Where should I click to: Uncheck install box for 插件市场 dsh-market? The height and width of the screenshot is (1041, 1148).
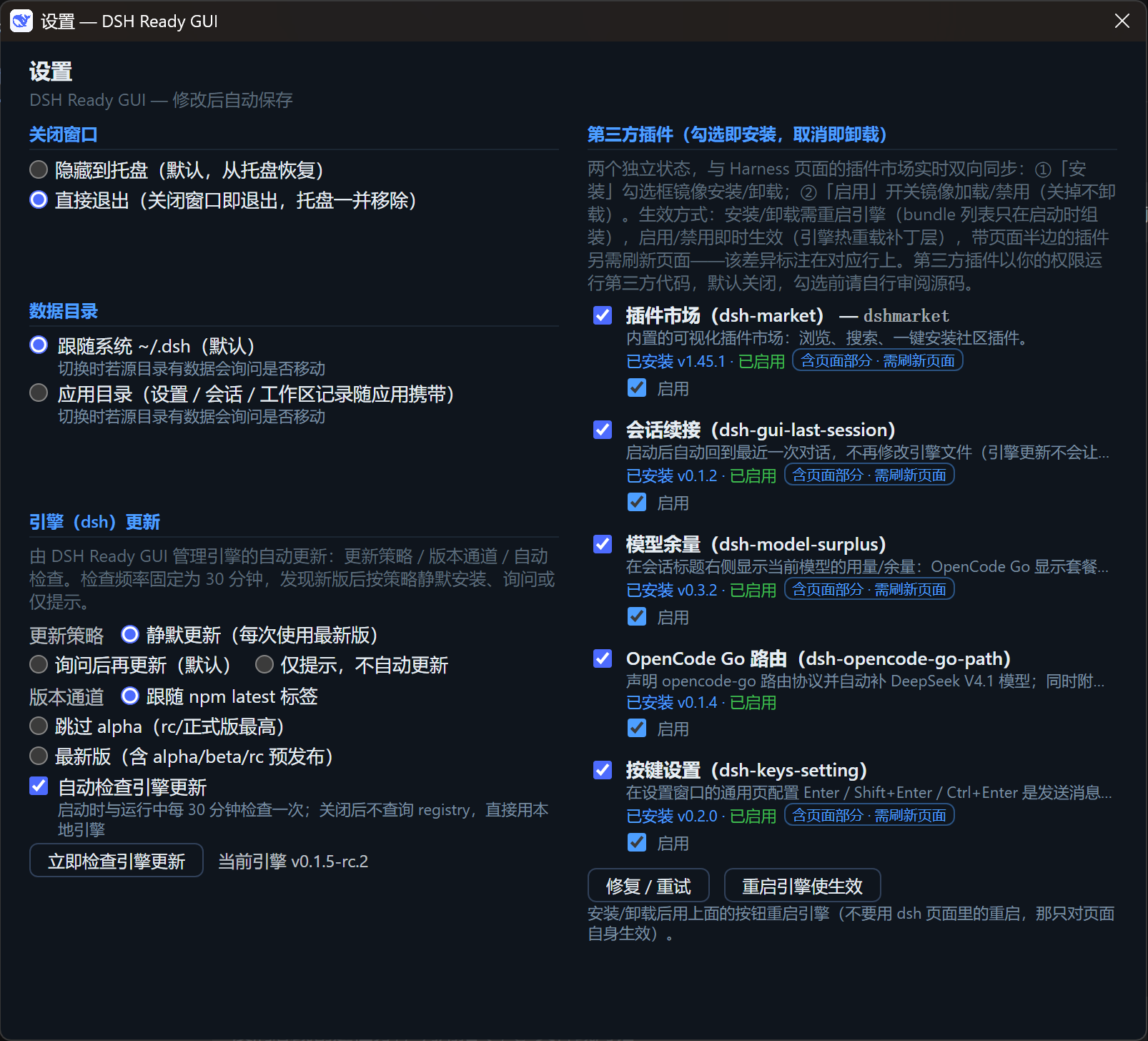click(x=603, y=315)
